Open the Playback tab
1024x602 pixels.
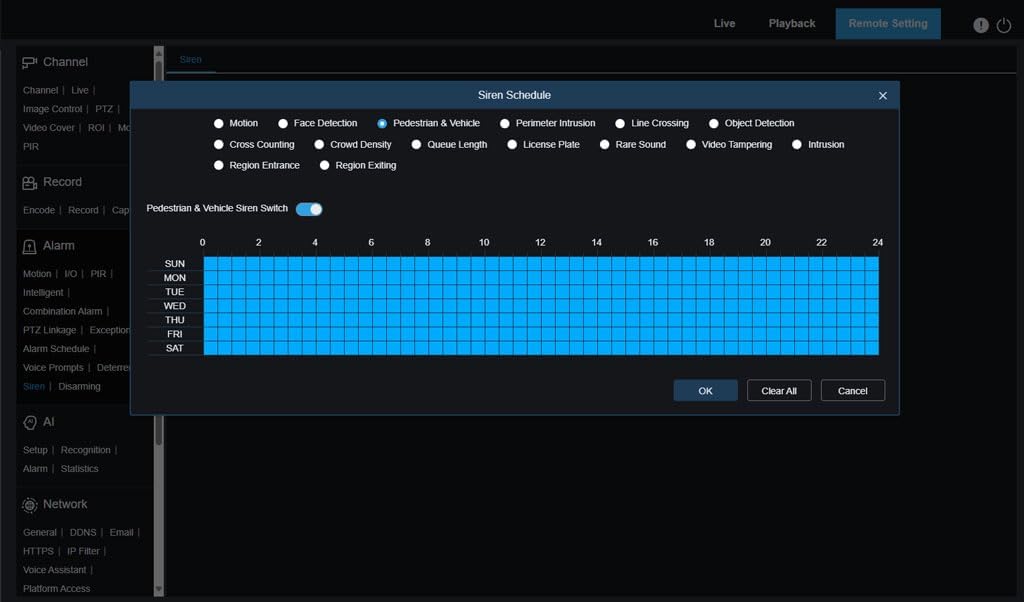tap(791, 23)
